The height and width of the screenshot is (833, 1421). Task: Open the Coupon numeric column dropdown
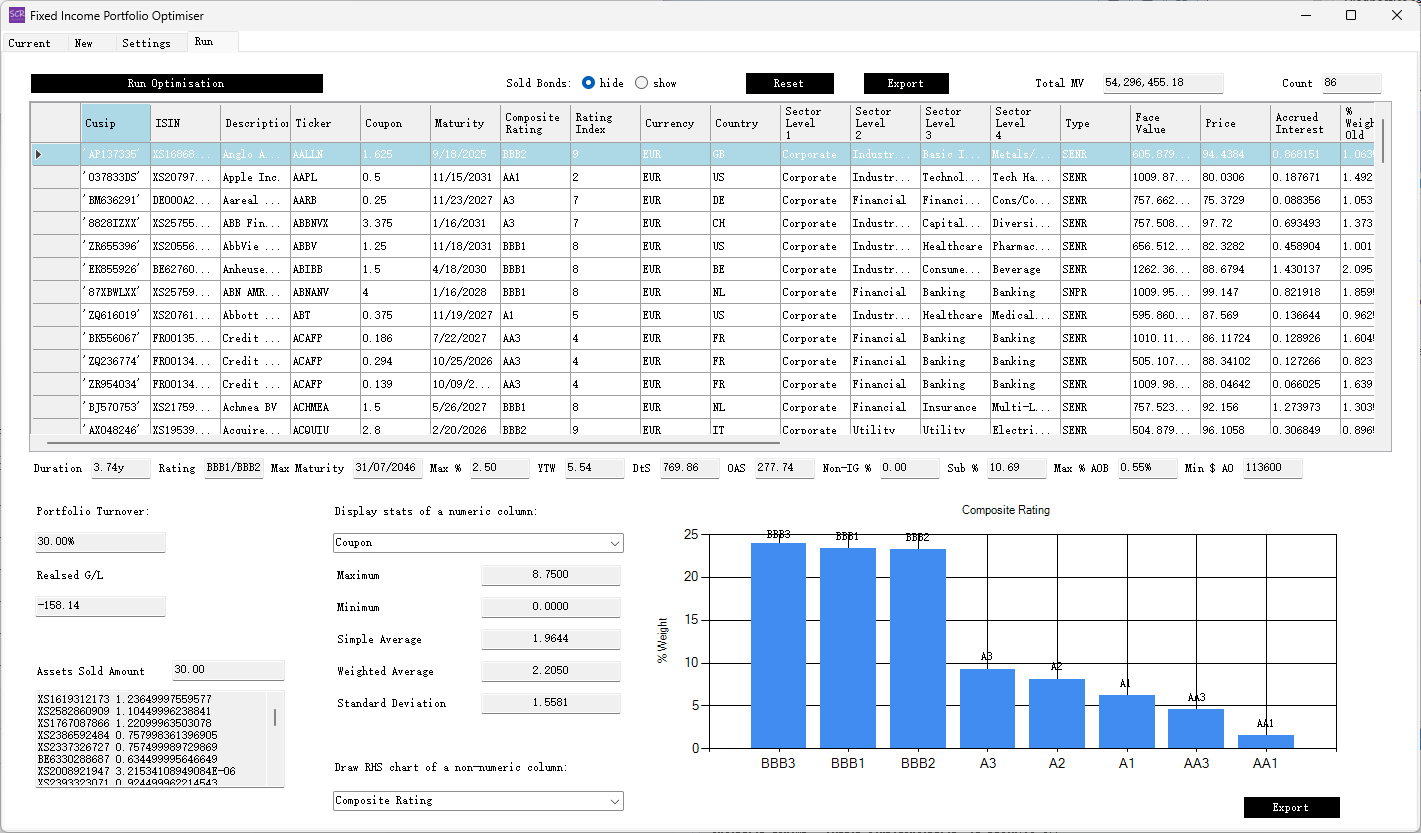(x=478, y=543)
